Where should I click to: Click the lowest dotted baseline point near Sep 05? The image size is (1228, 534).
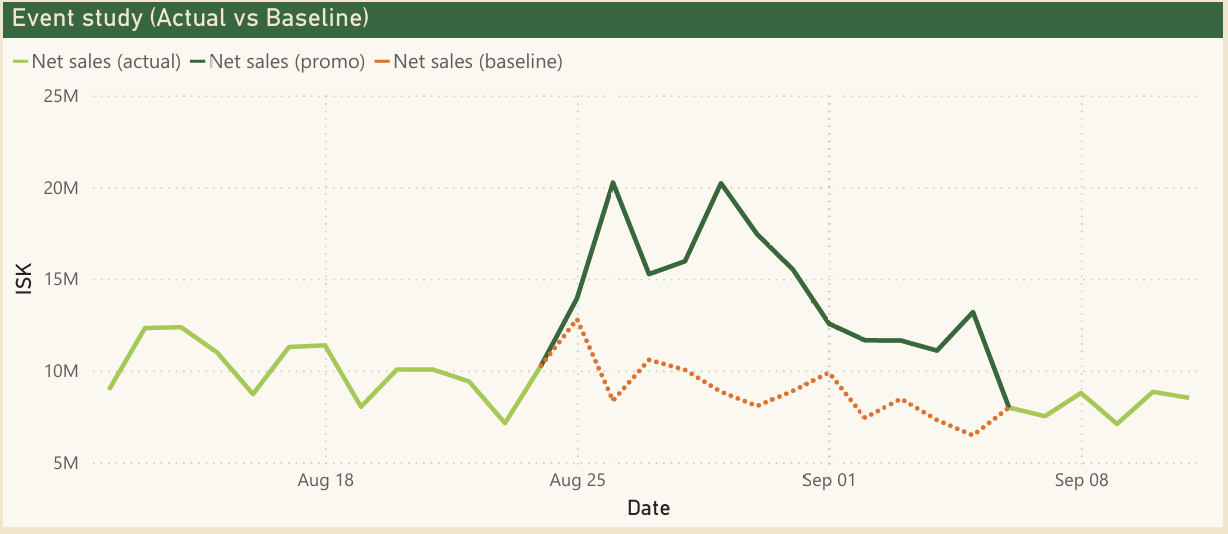click(972, 435)
